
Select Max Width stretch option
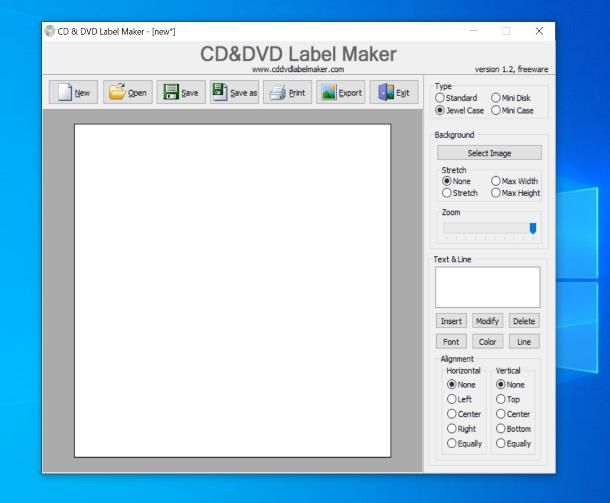[514, 181]
